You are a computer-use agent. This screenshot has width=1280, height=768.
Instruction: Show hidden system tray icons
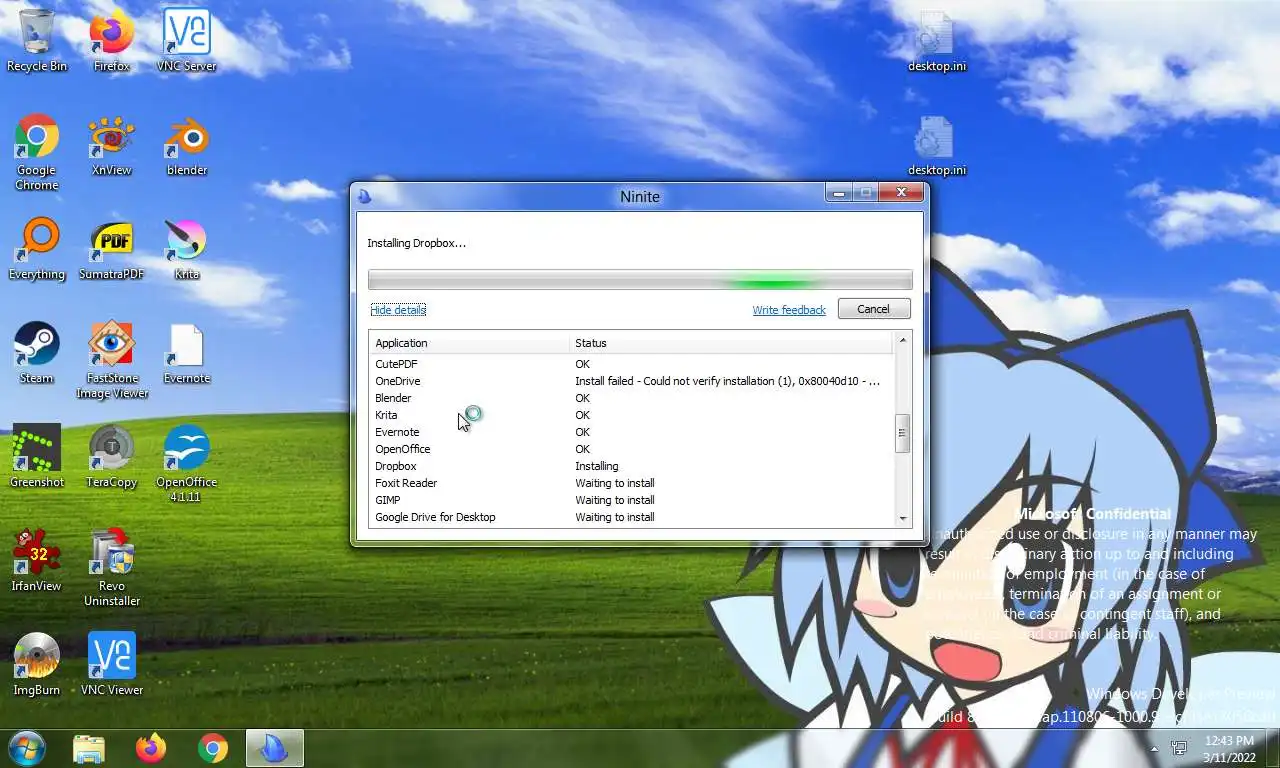1154,748
